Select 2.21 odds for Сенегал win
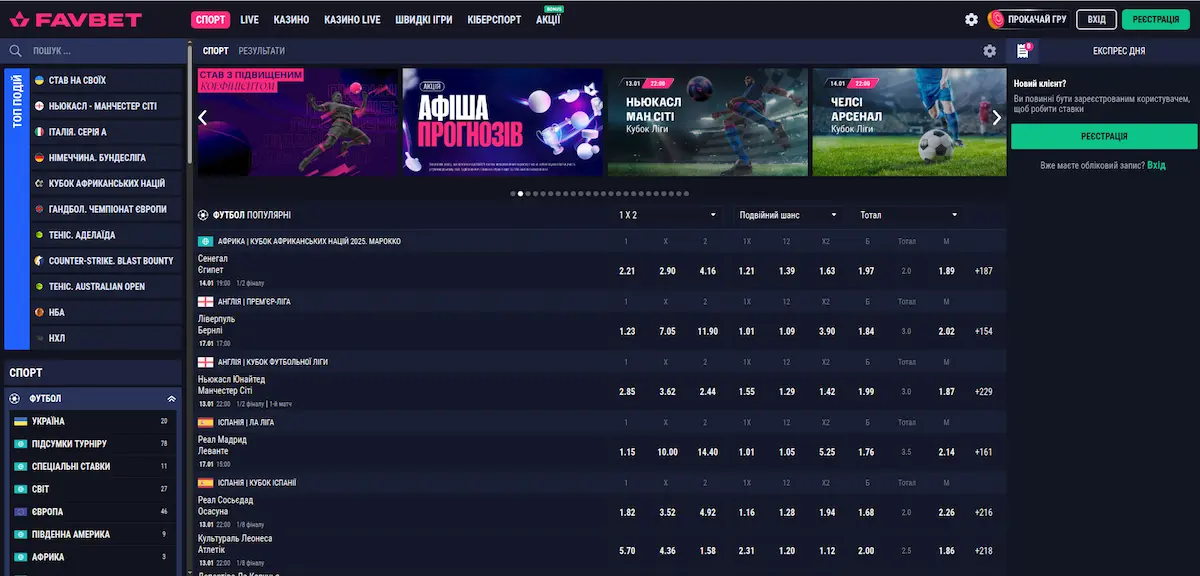The width and height of the screenshot is (1200, 576). point(627,271)
